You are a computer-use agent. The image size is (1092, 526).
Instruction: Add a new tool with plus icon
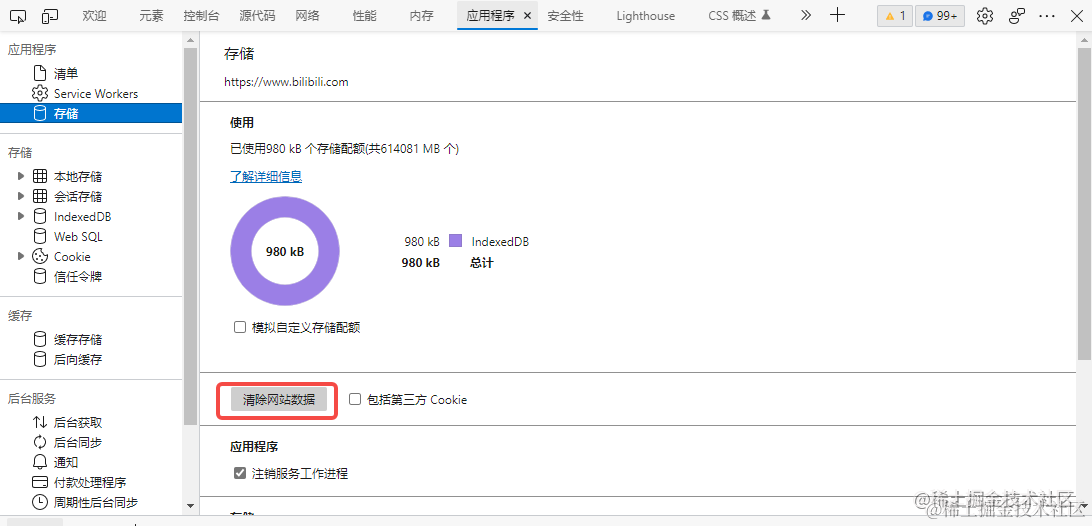[838, 15]
